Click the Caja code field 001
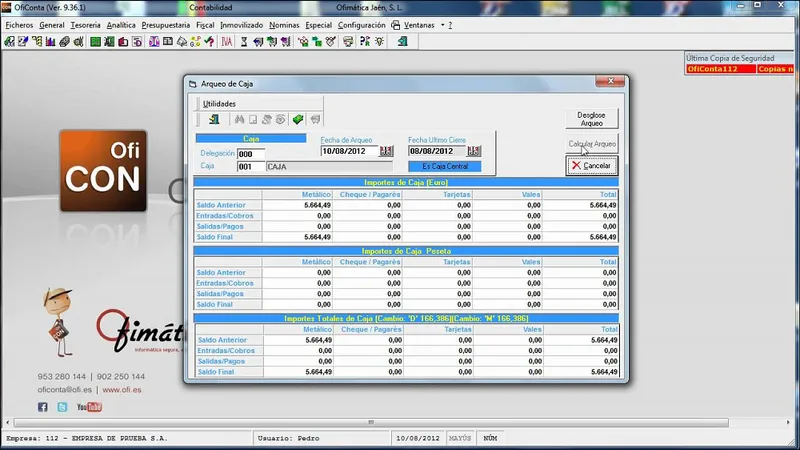Image resolution: width=800 pixels, height=450 pixels. tap(251, 167)
